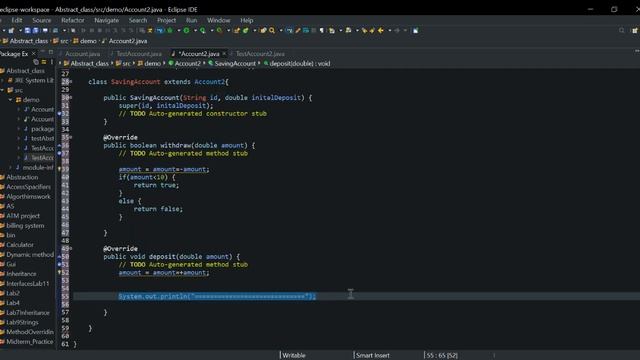
Task: Open the Source menu
Action: (x=42, y=20)
